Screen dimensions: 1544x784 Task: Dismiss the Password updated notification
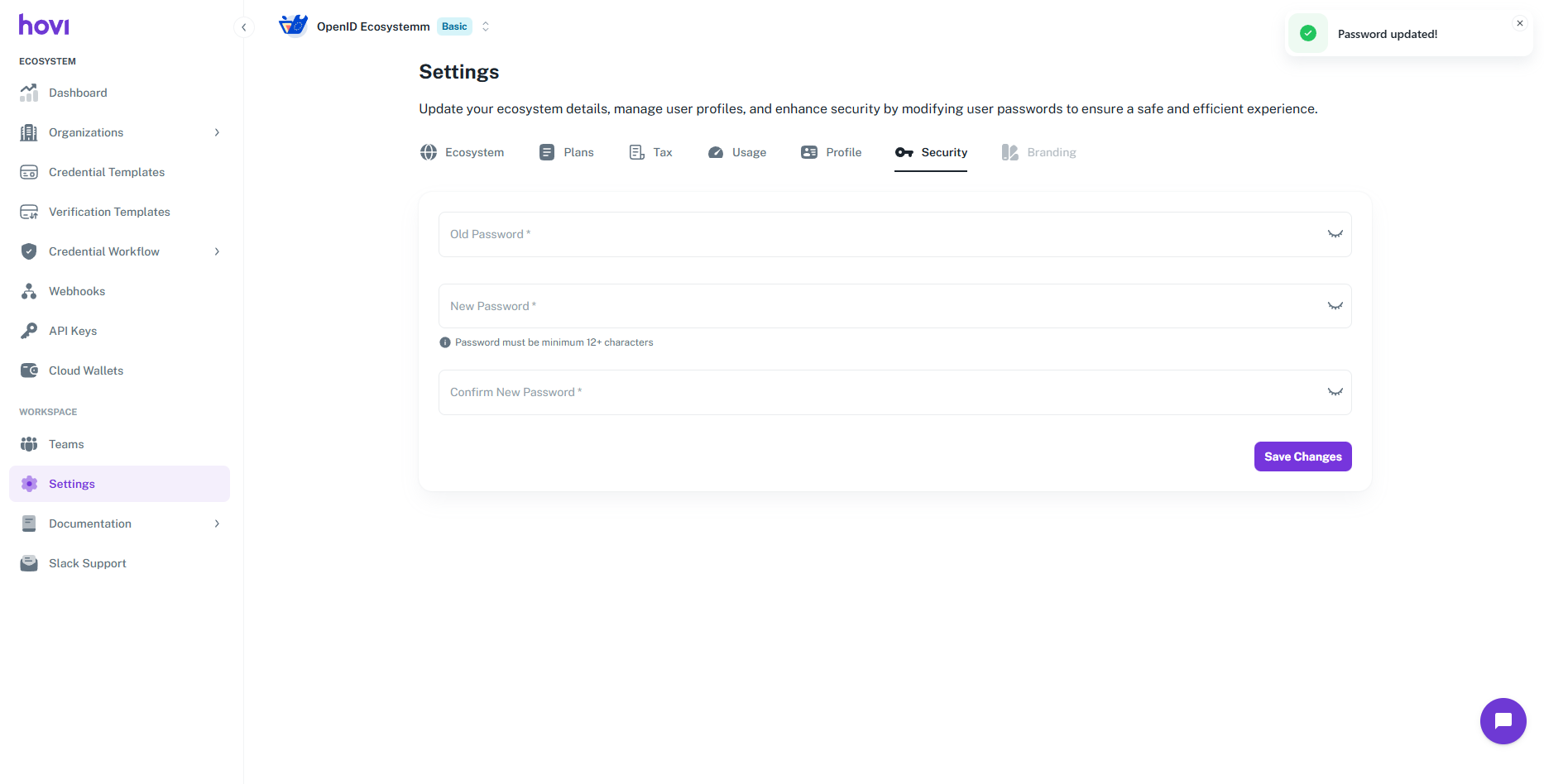tap(1519, 23)
